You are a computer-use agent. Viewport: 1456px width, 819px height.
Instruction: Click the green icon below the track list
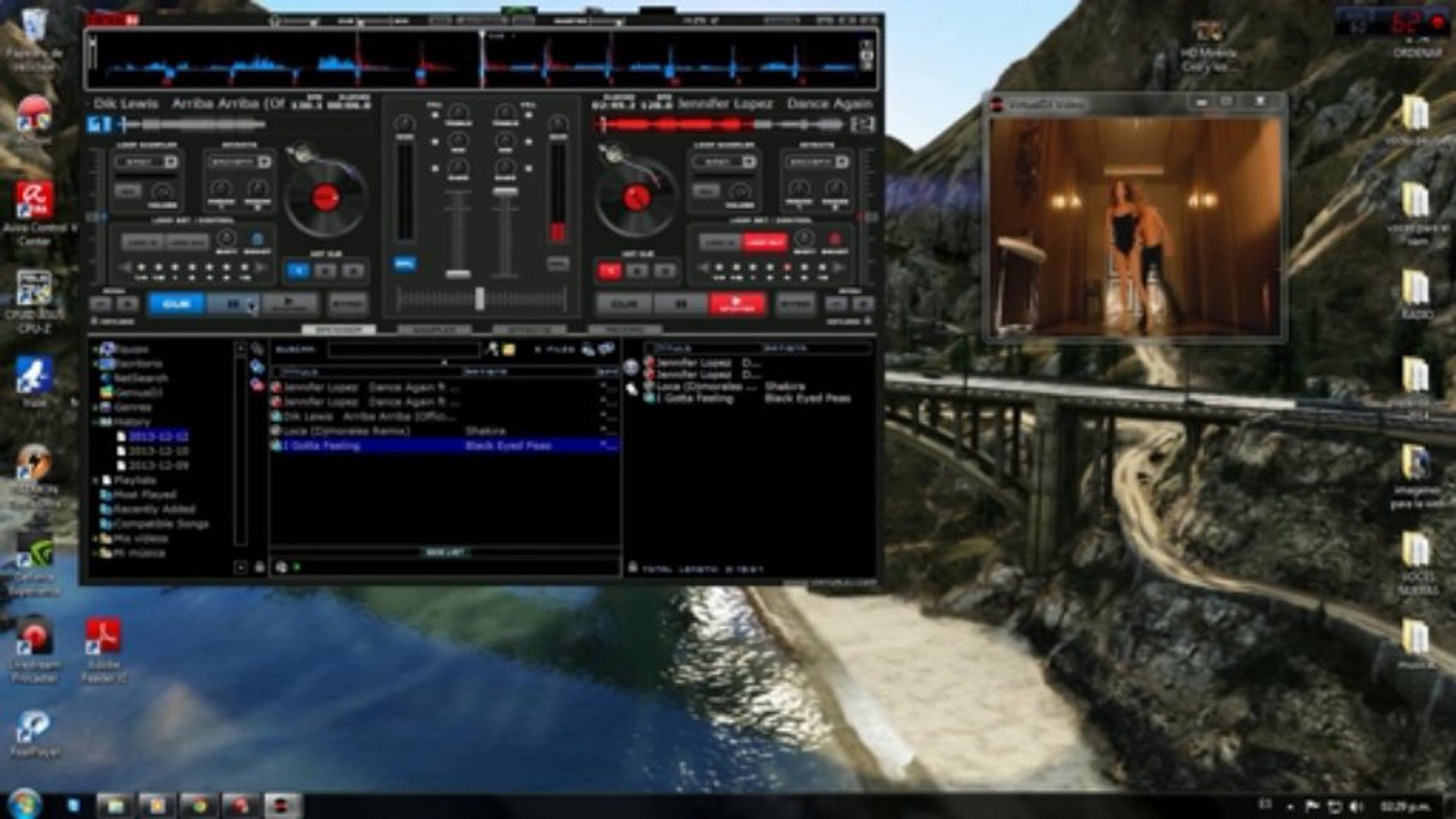[297, 566]
